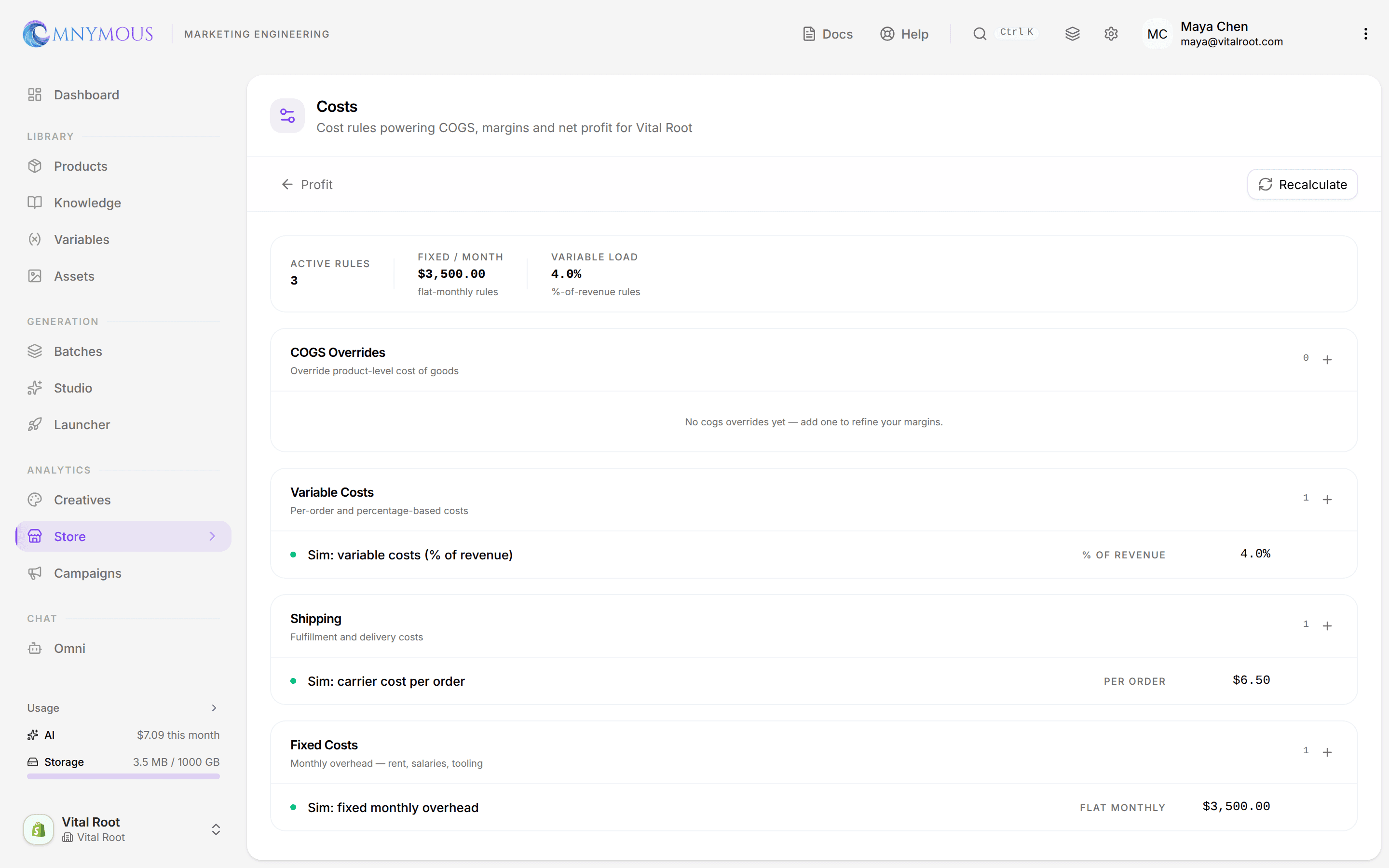Viewport: 1389px width, 868px height.
Task: Click the Products box icon
Action: [35, 166]
